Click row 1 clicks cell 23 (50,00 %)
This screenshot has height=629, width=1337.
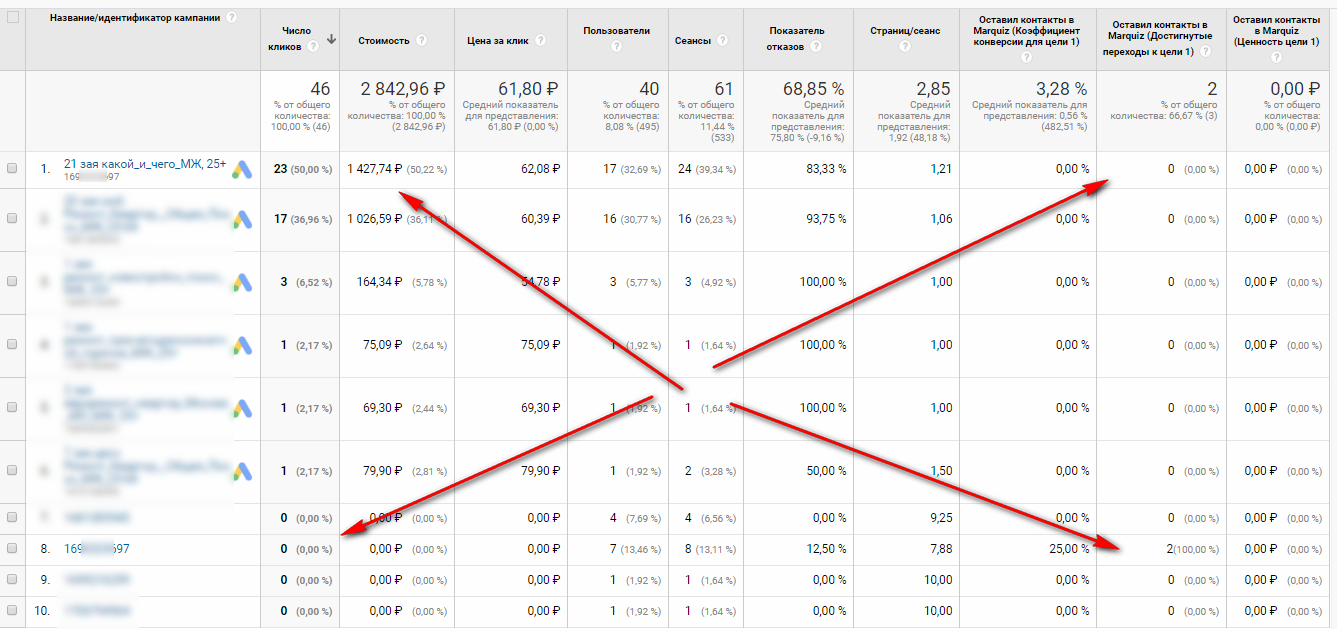tap(302, 170)
